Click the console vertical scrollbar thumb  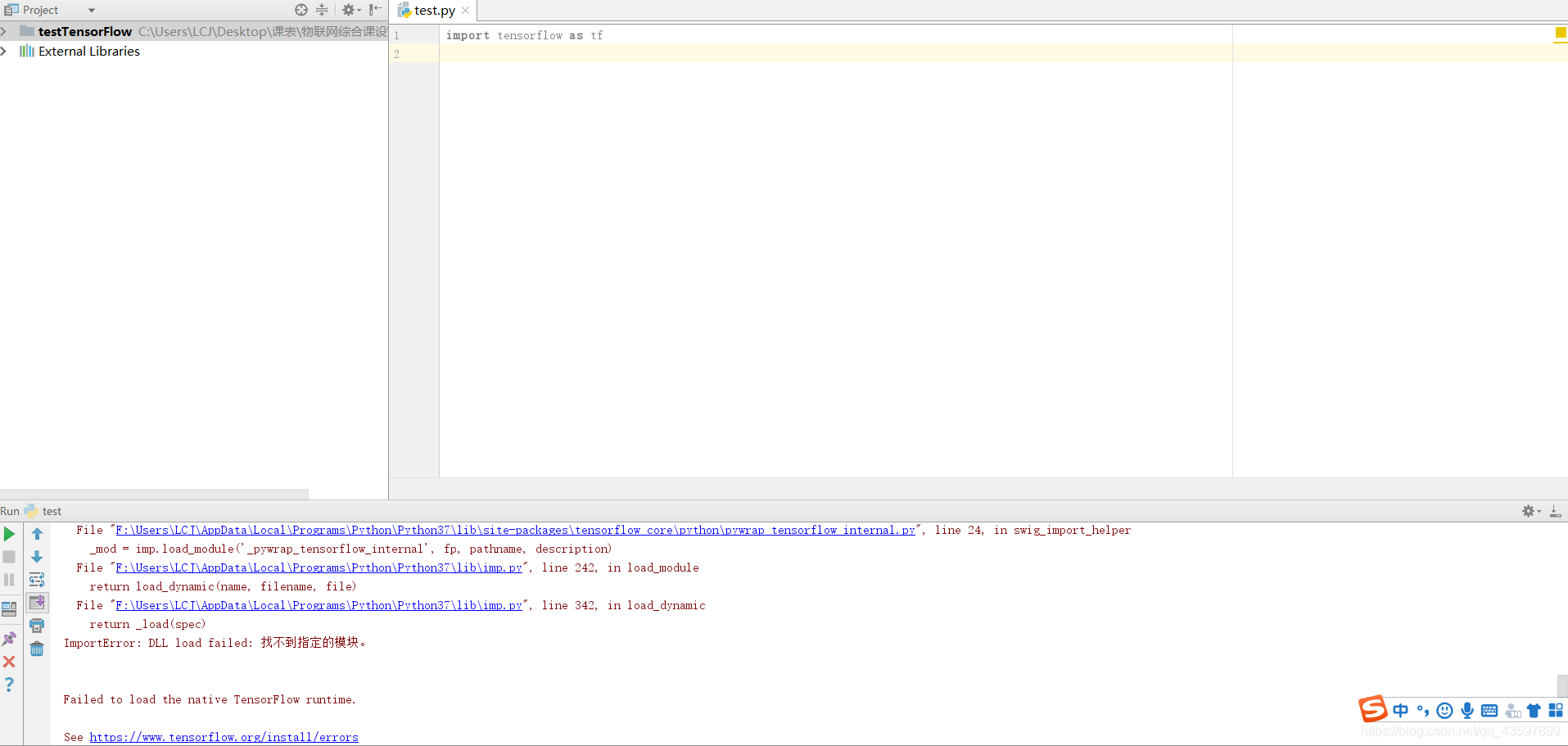(x=1562, y=685)
